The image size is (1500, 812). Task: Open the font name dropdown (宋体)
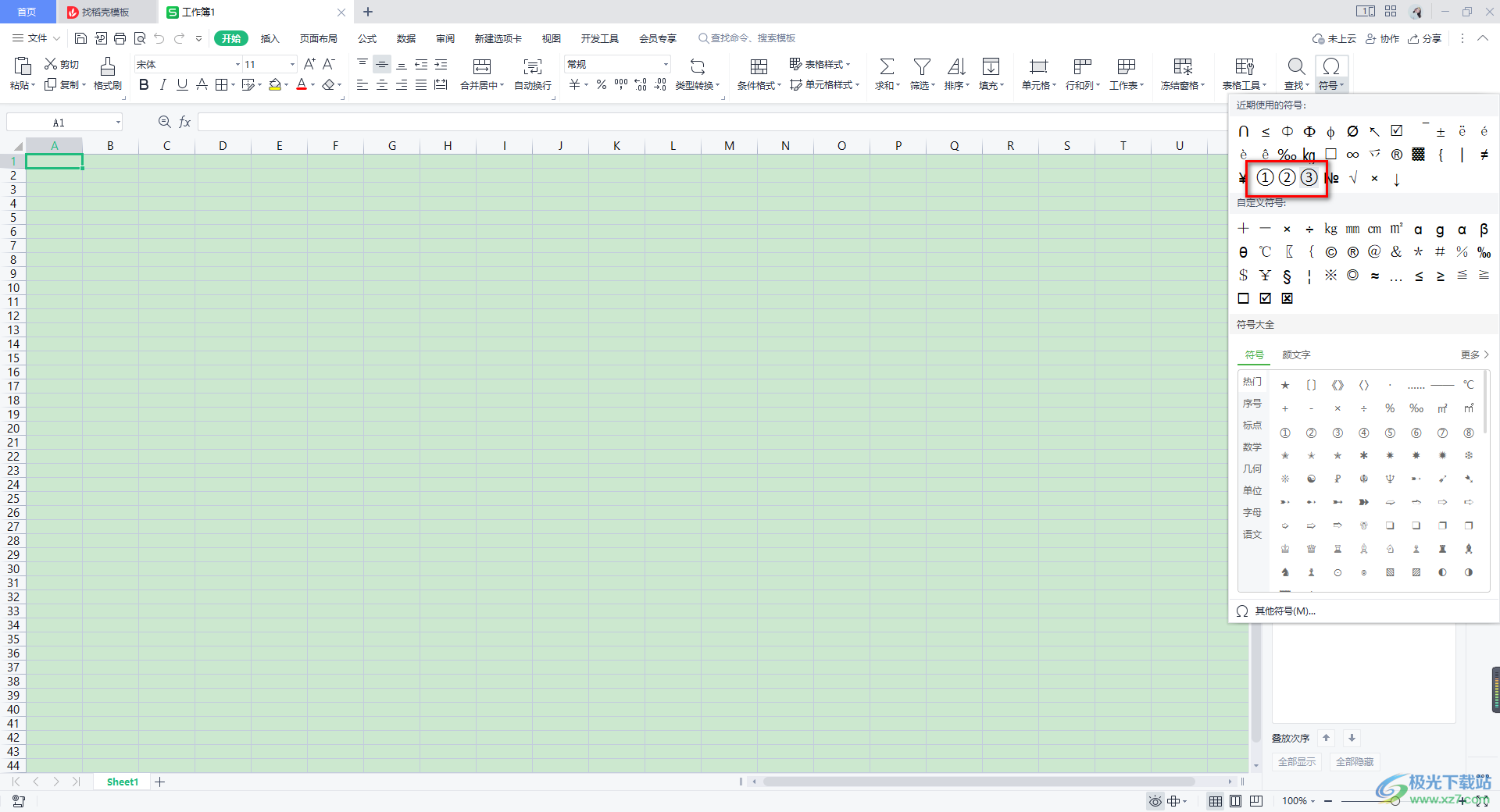coord(237,64)
